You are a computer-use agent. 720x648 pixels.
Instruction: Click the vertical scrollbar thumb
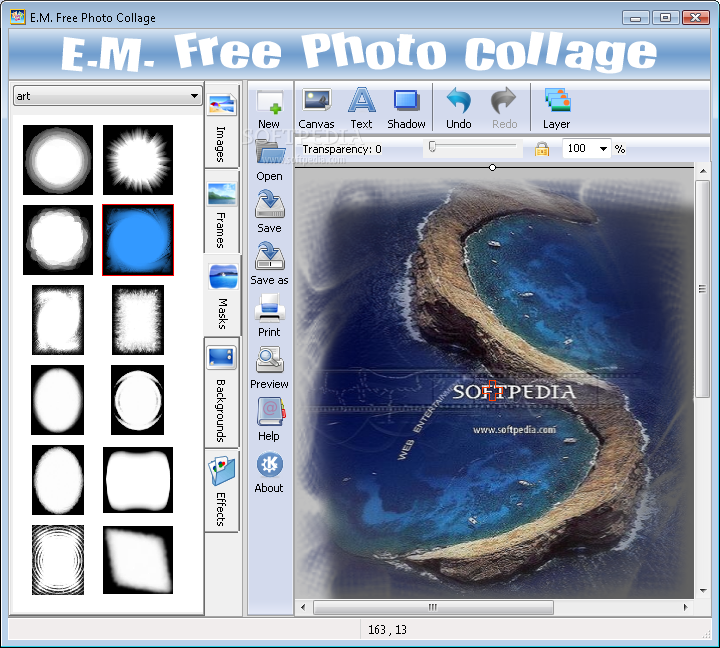pos(703,289)
